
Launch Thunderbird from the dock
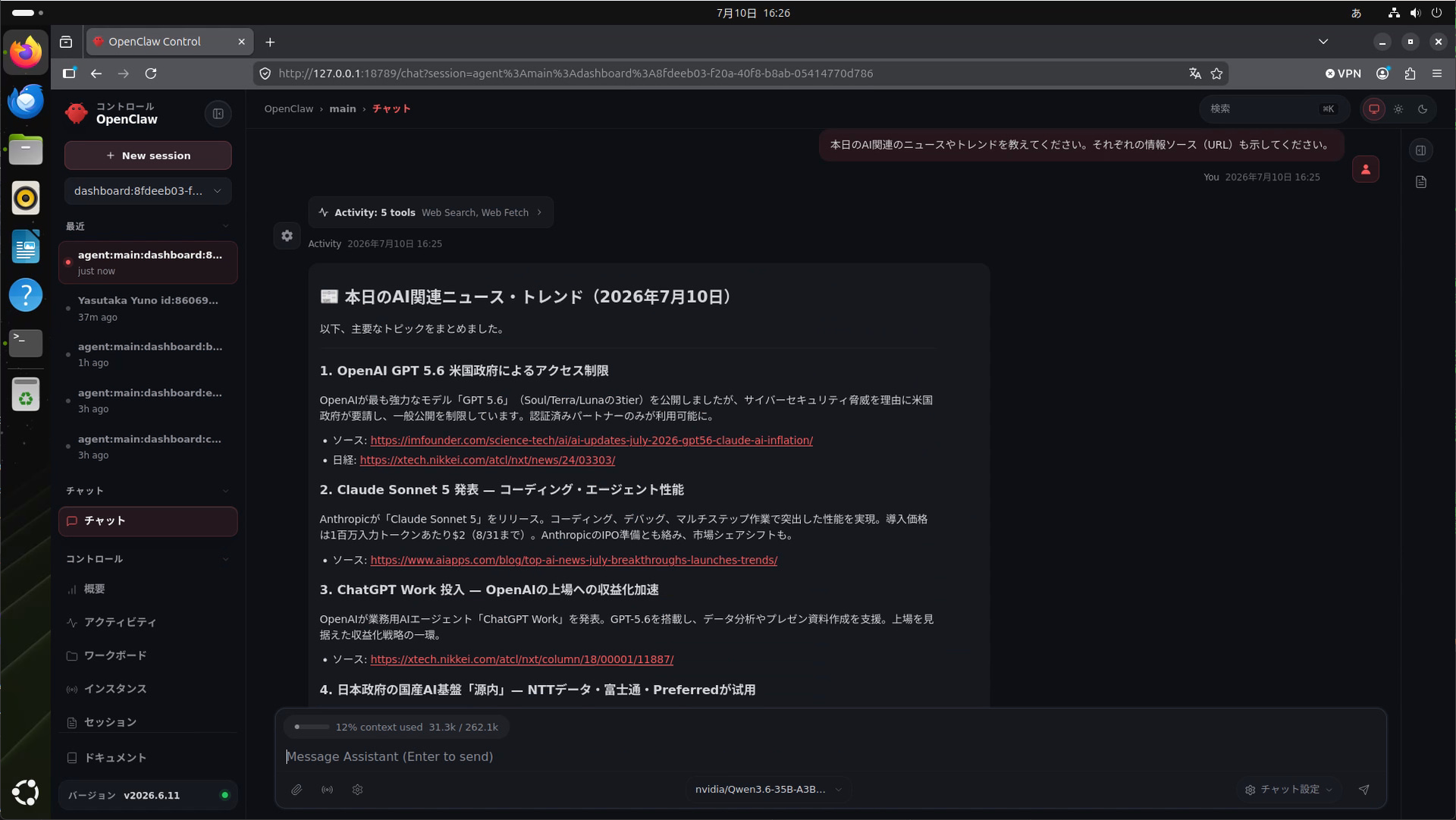pyautogui.click(x=26, y=101)
